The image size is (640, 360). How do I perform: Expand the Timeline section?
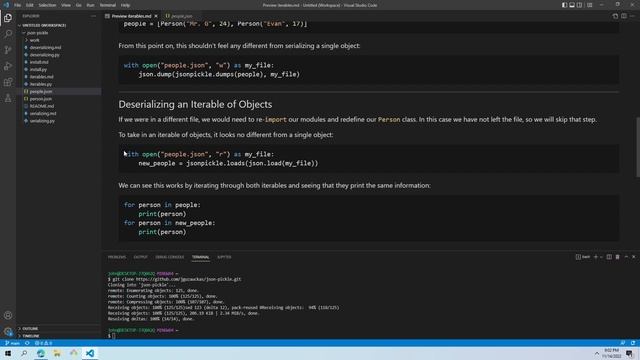(x=31, y=336)
